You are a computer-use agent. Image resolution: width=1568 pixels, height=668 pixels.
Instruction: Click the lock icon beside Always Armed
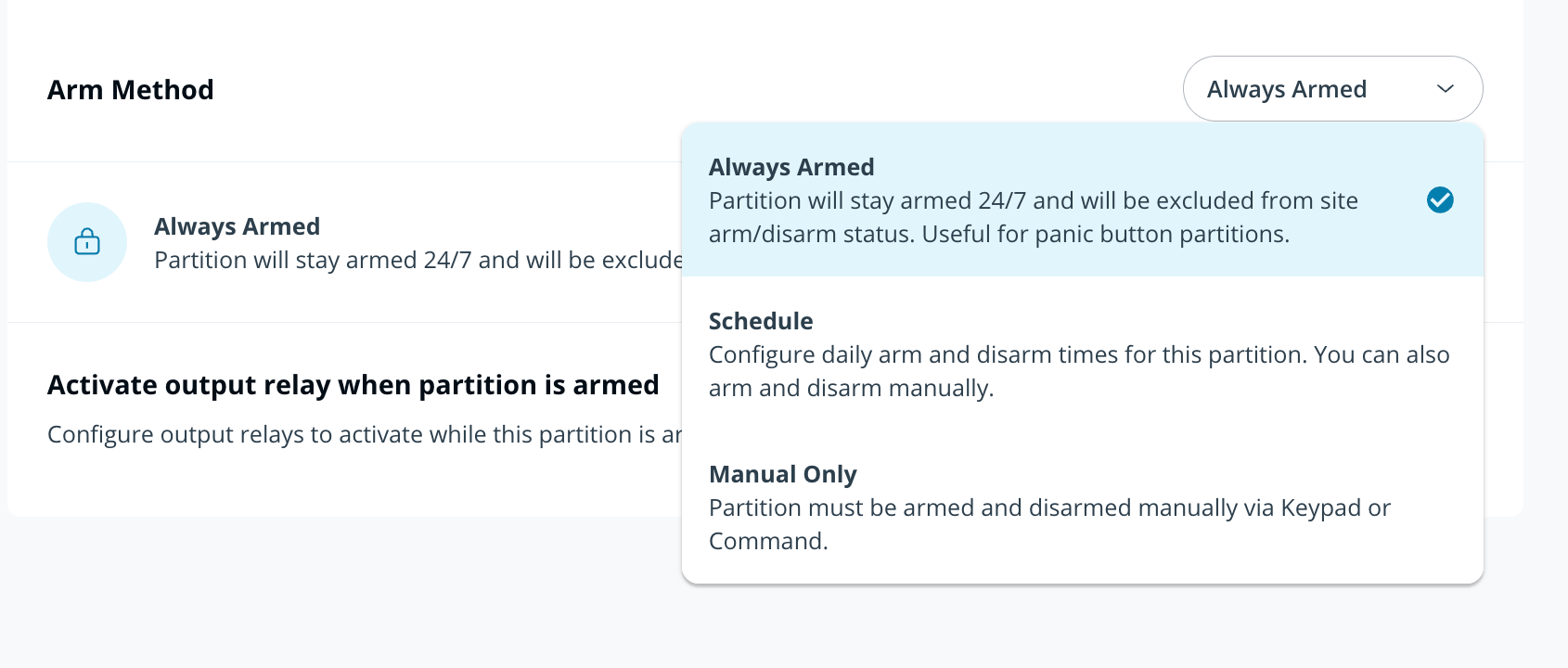(x=87, y=242)
